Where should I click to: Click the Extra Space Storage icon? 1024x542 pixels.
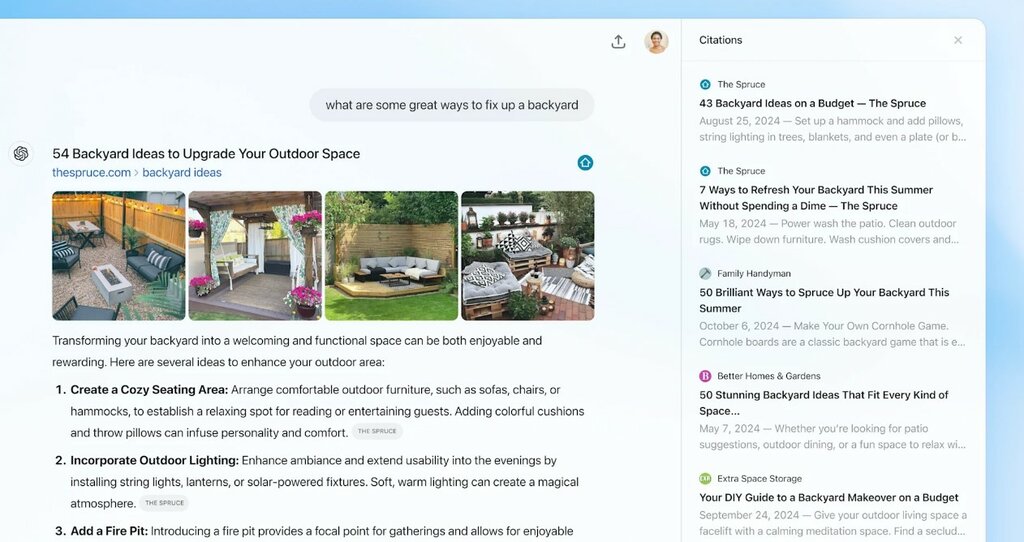pyautogui.click(x=705, y=478)
